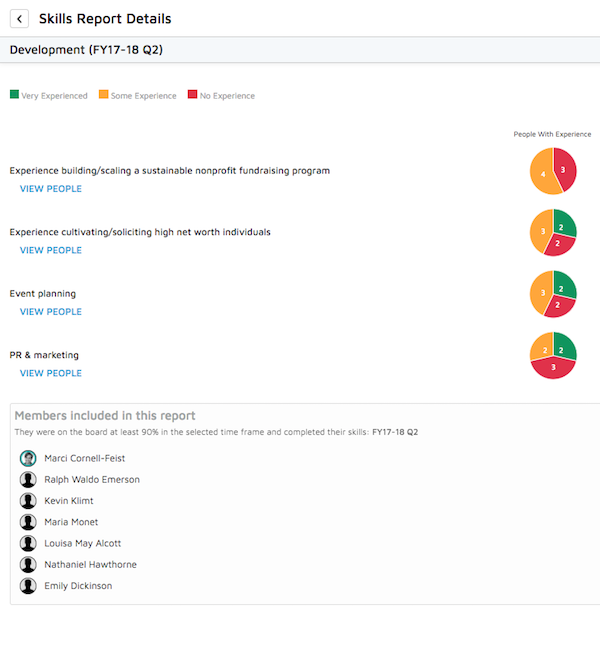The height and width of the screenshot is (649, 600).
Task: Toggle the green Very Experienced legend swatch
Action: tap(14, 94)
